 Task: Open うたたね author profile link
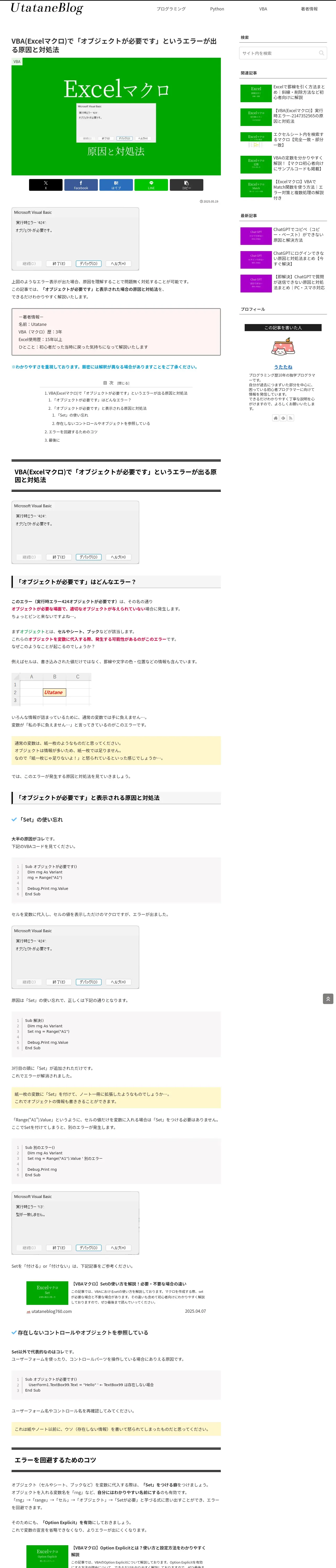283,367
